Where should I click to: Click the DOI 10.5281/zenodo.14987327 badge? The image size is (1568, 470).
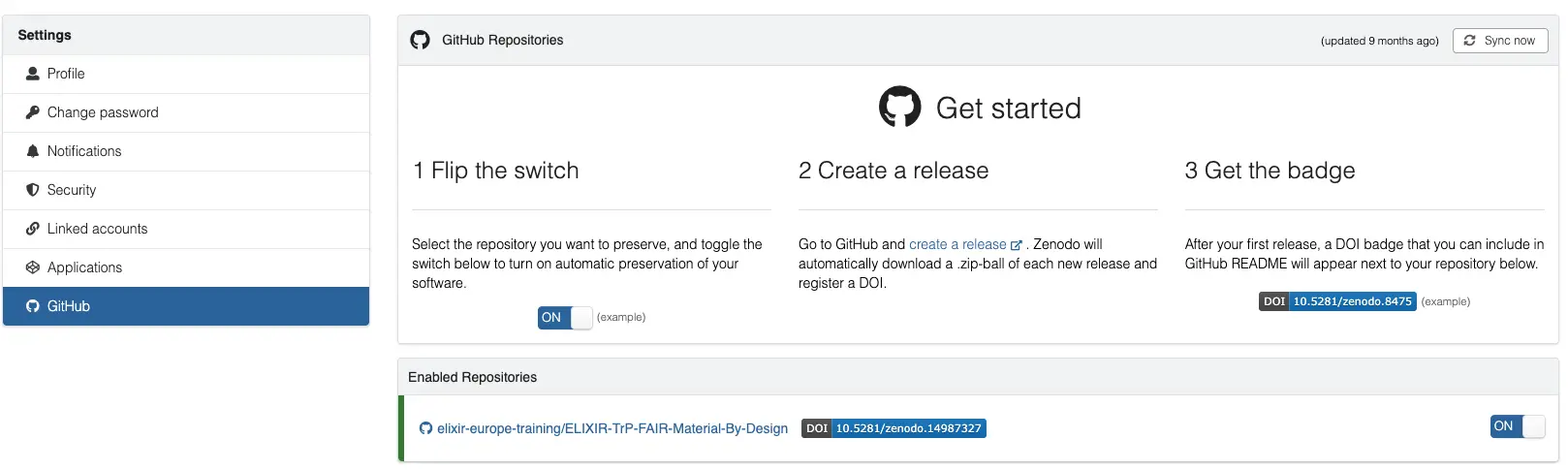(894, 428)
